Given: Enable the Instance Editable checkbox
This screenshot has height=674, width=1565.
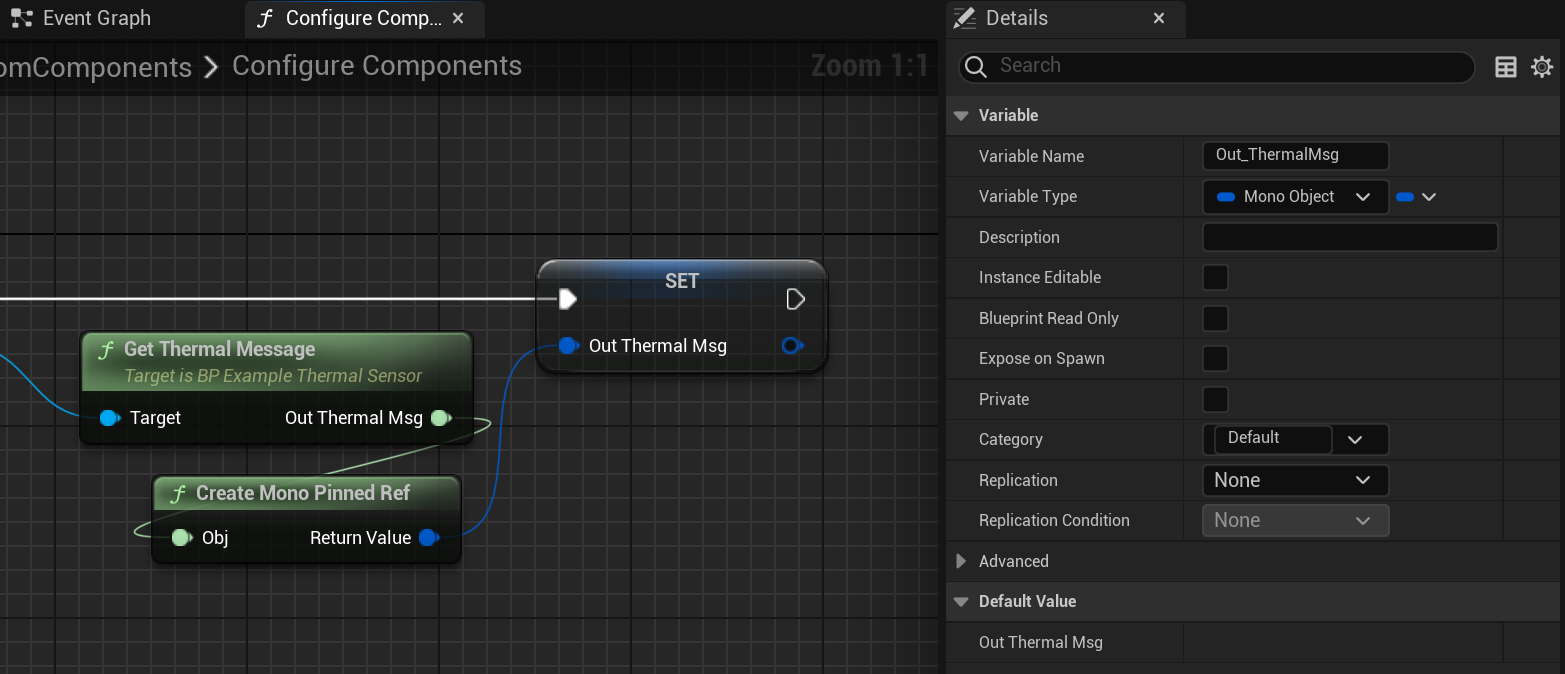Looking at the screenshot, I should [x=1215, y=278].
